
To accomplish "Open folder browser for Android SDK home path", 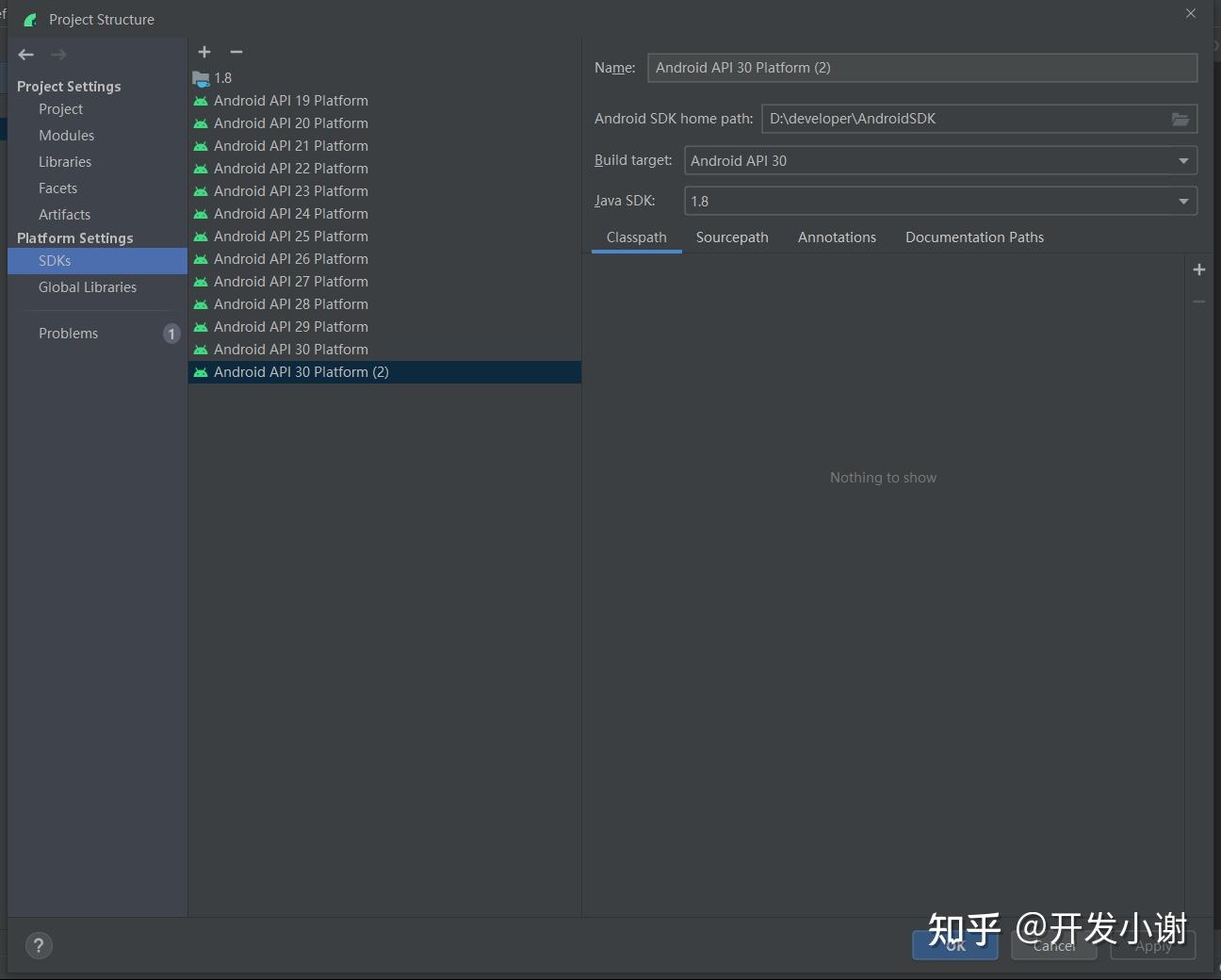I will pos(1180,119).
